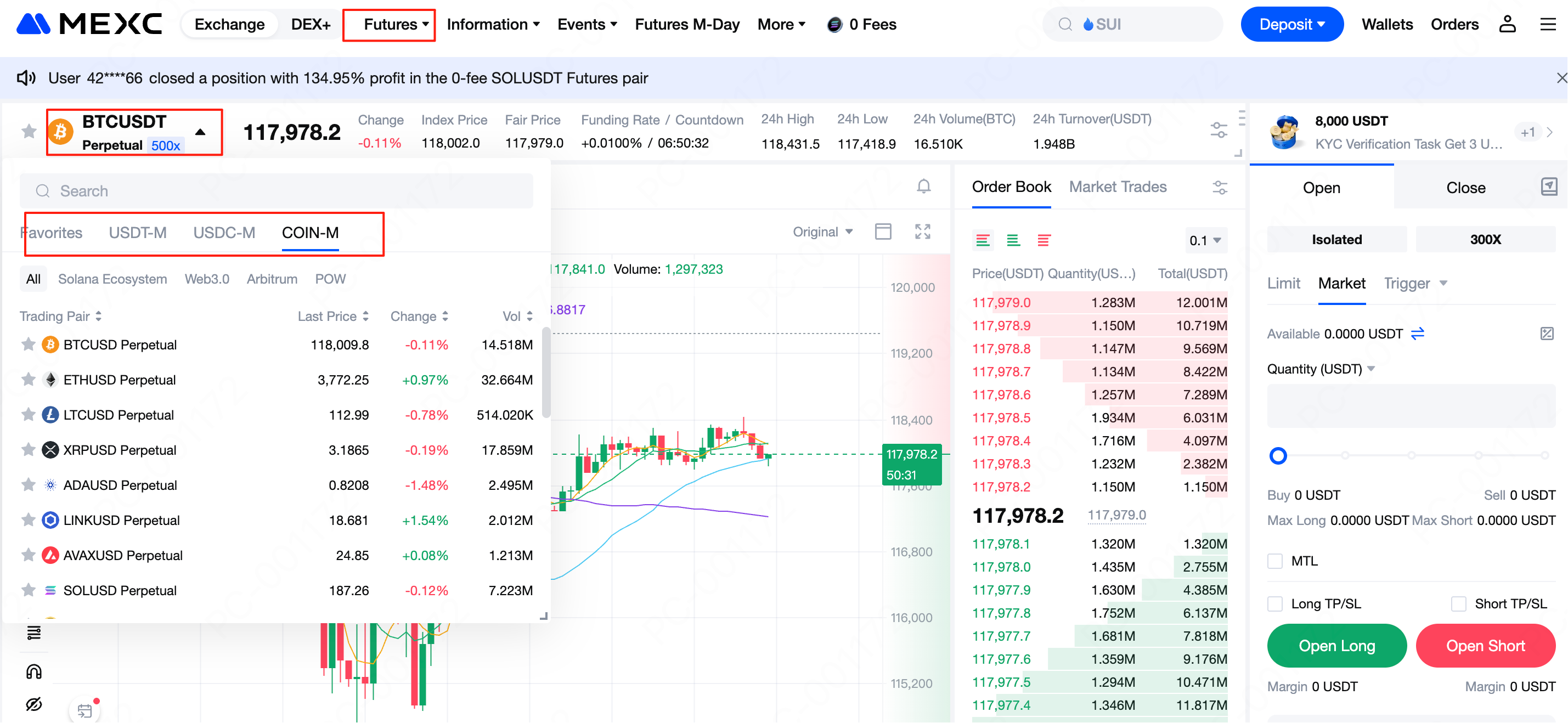1568x723 pixels.
Task: Show sell orders only in order book
Action: (x=1044, y=240)
